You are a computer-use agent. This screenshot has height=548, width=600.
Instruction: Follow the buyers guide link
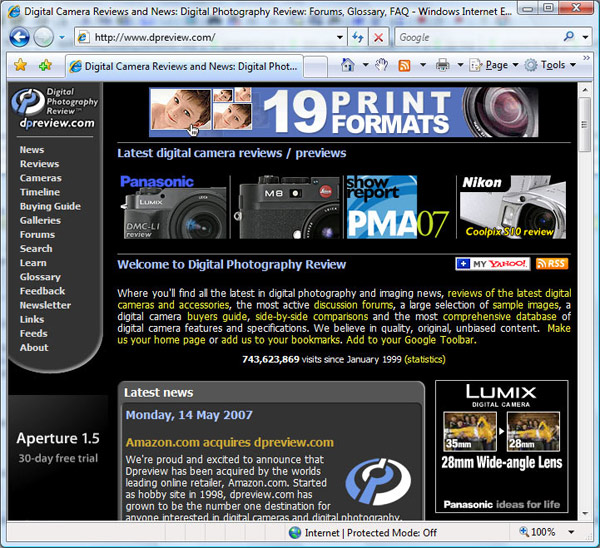coord(217,317)
